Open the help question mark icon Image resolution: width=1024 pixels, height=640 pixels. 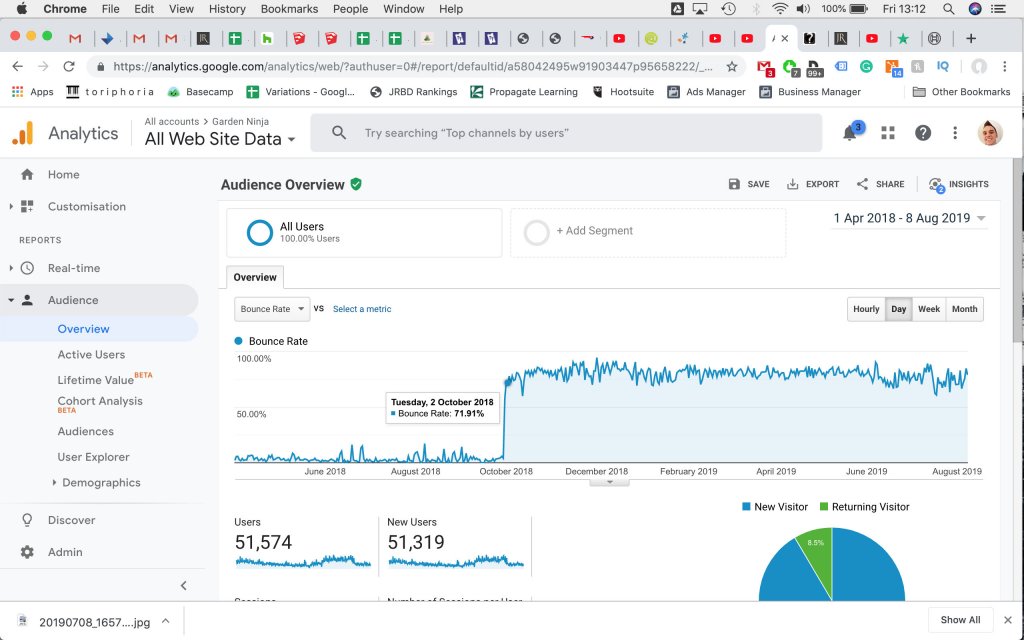[x=922, y=133]
